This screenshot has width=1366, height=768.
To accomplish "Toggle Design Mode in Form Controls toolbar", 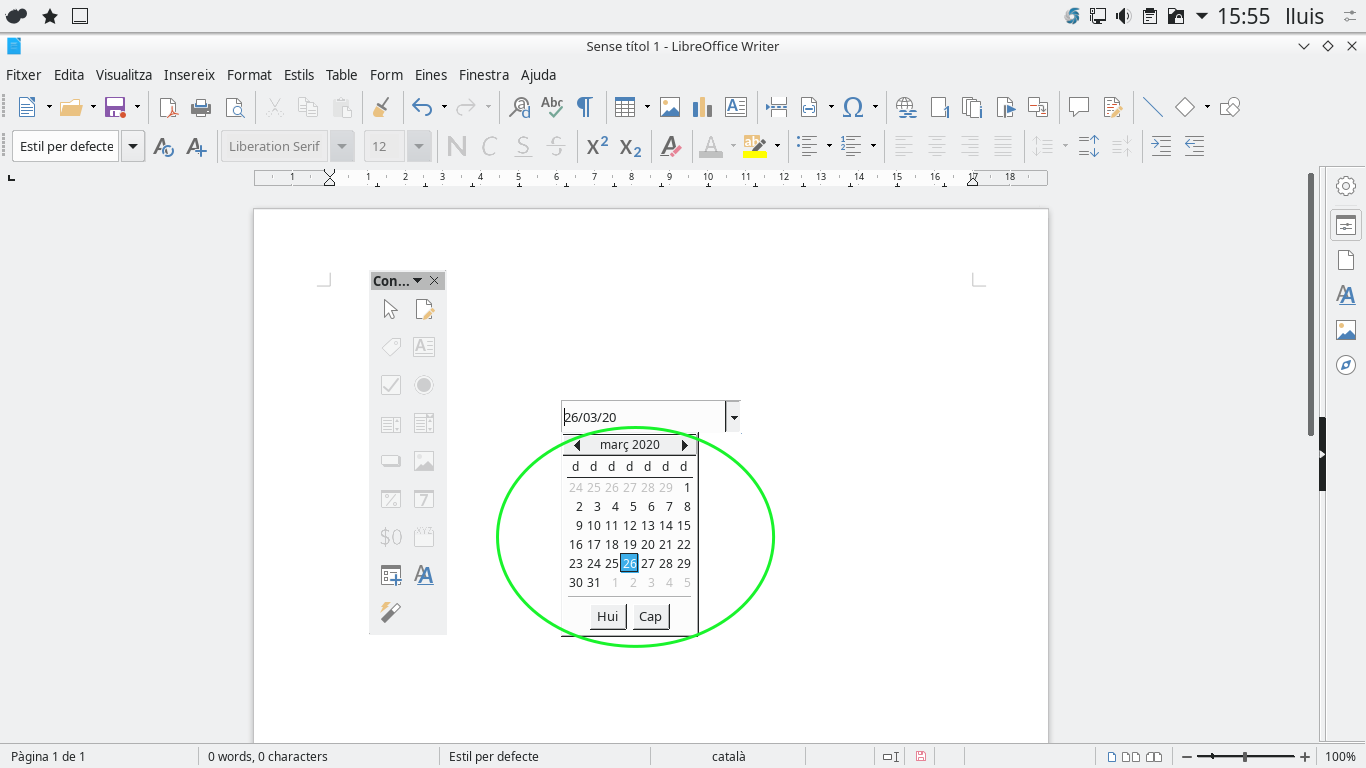I will pos(424,310).
